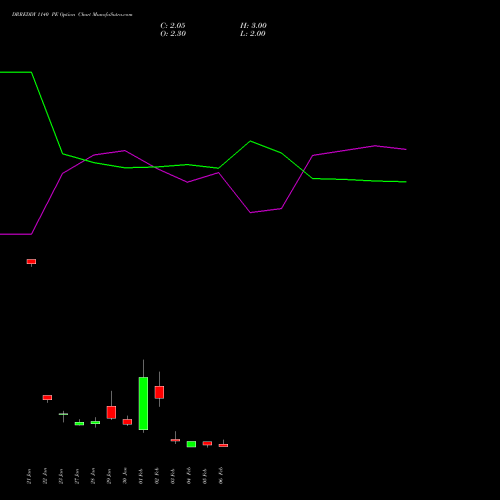
Task: Click the red candle above 22 Jan
Action: 47,397
